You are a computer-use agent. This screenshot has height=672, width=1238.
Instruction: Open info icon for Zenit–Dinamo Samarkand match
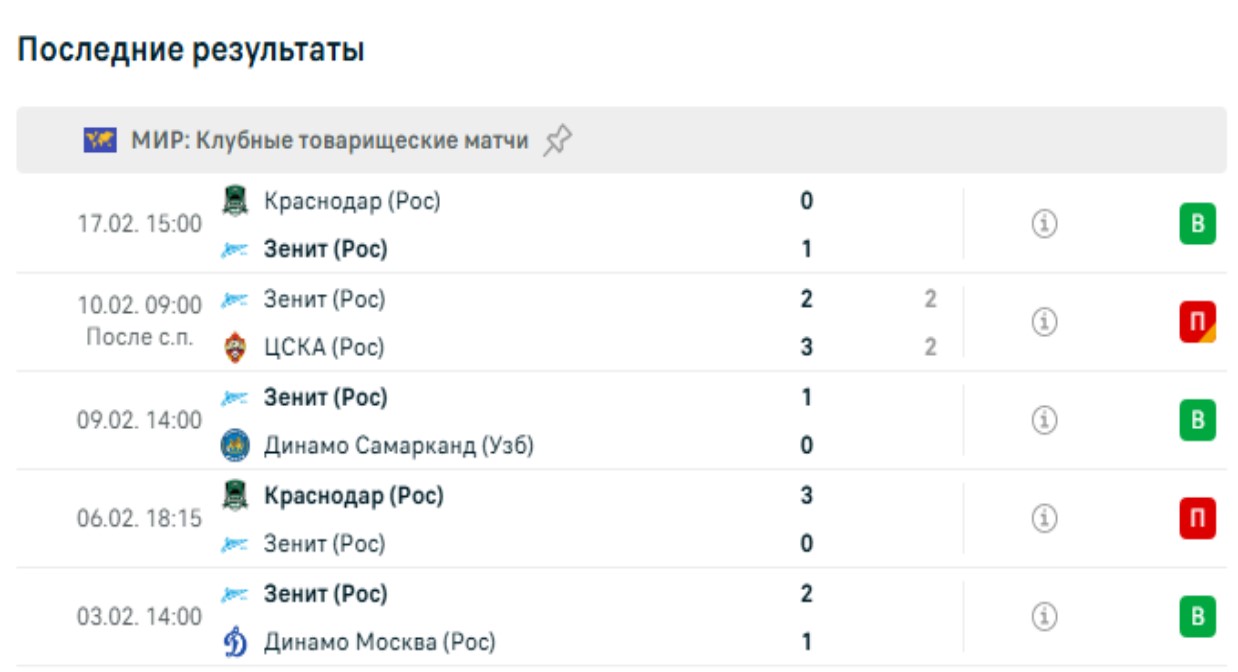pos(1044,421)
